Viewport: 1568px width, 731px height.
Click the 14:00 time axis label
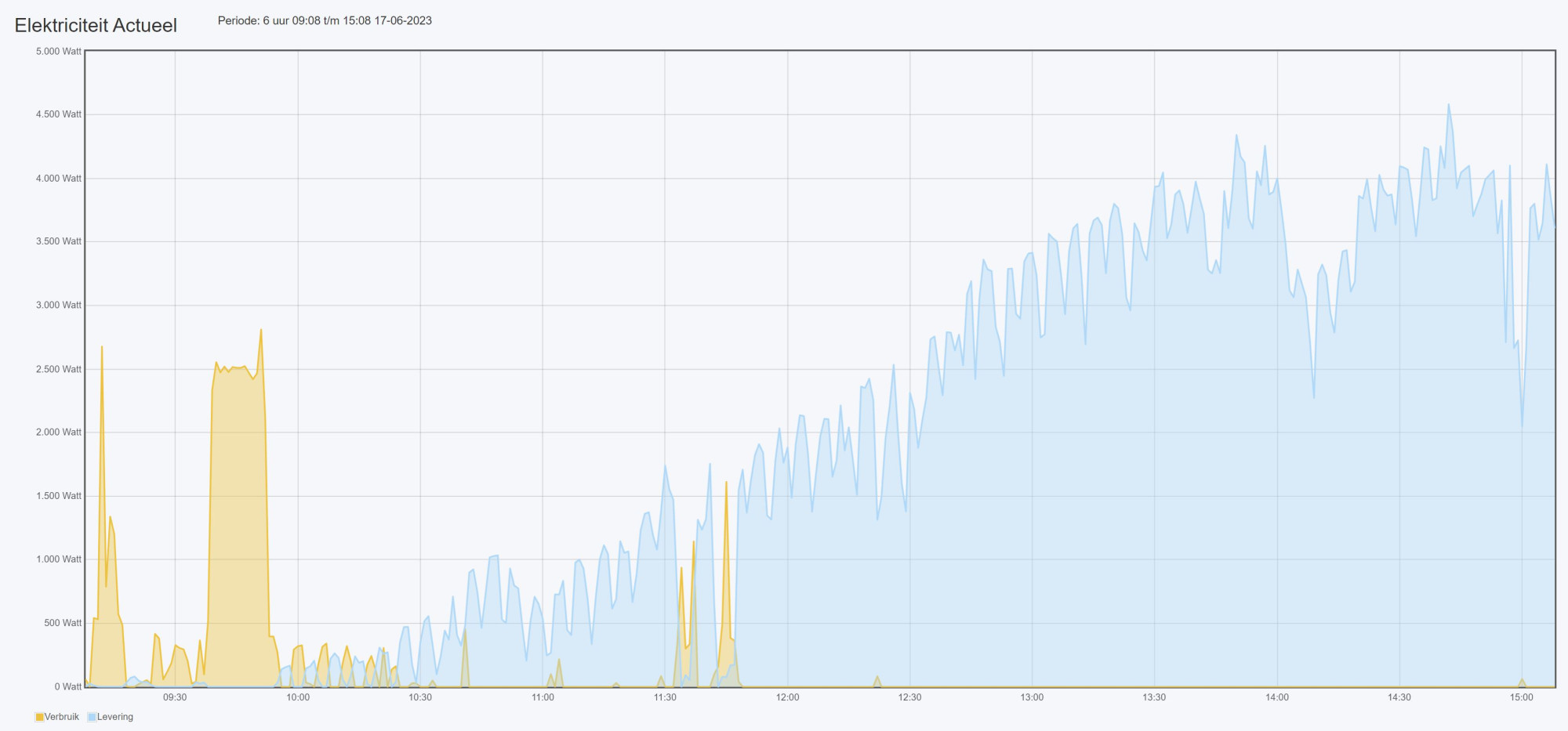tap(1277, 697)
